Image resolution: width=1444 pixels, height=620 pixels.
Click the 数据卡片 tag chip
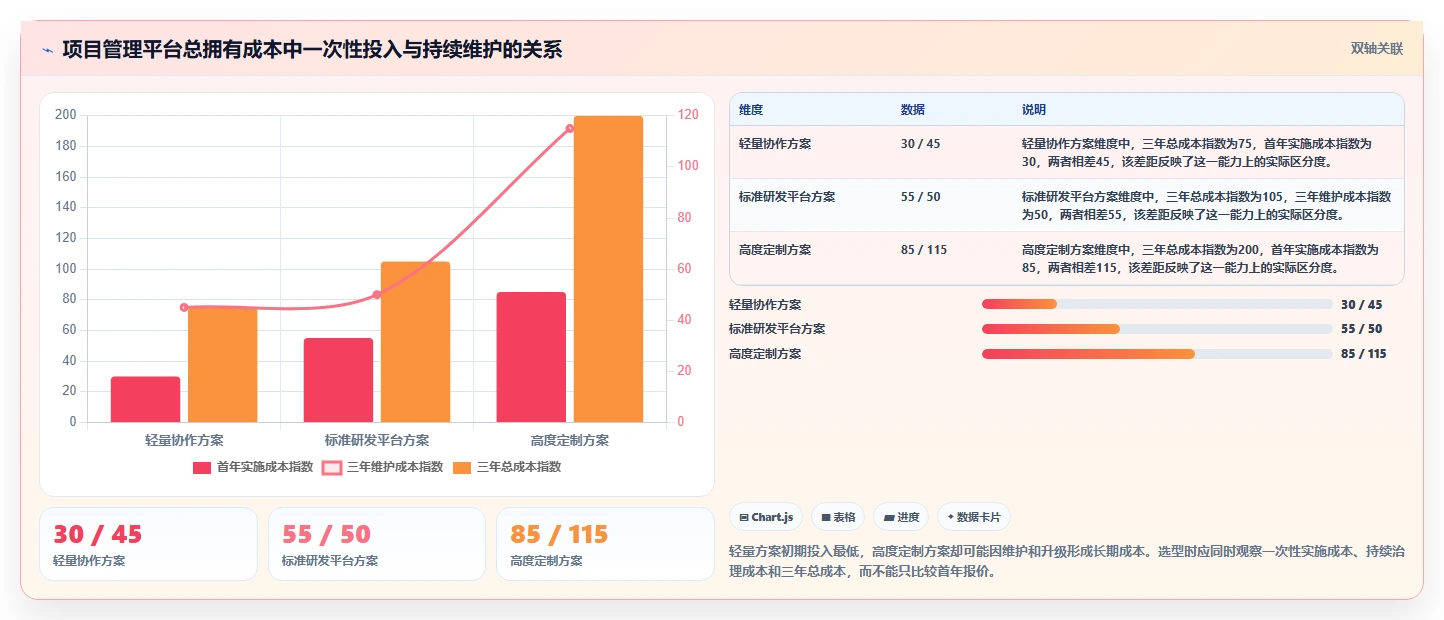974,517
